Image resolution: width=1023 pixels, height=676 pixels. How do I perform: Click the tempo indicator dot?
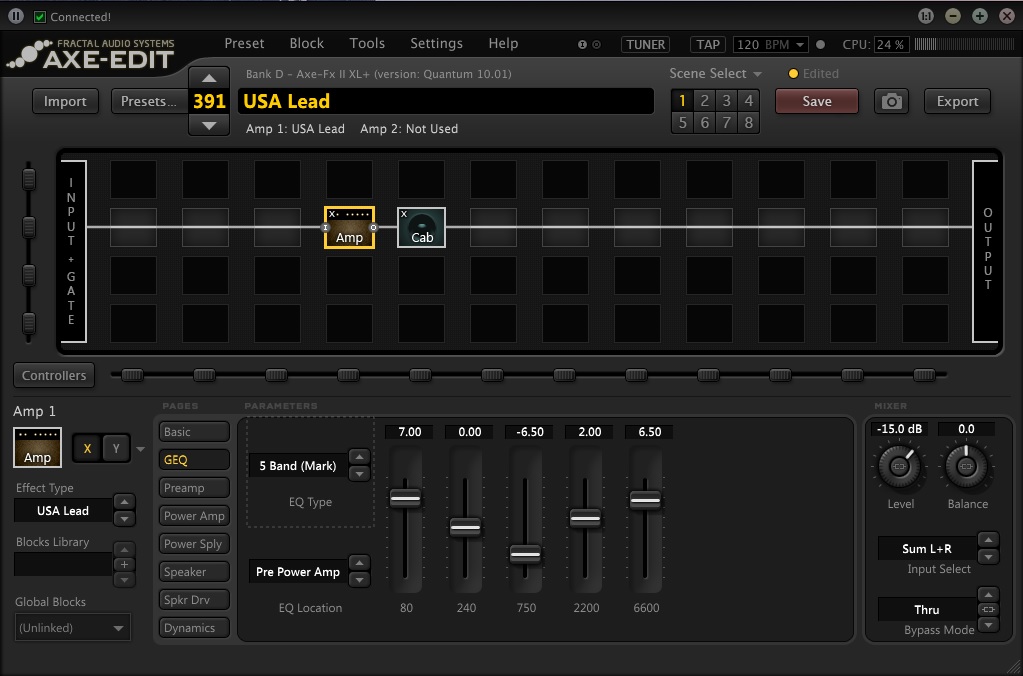[x=821, y=44]
